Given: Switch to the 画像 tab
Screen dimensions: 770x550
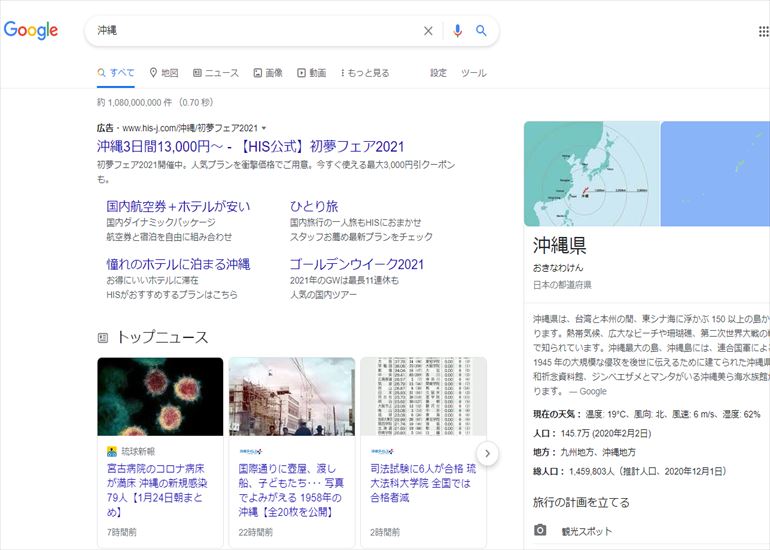Looking at the screenshot, I should tap(268, 73).
